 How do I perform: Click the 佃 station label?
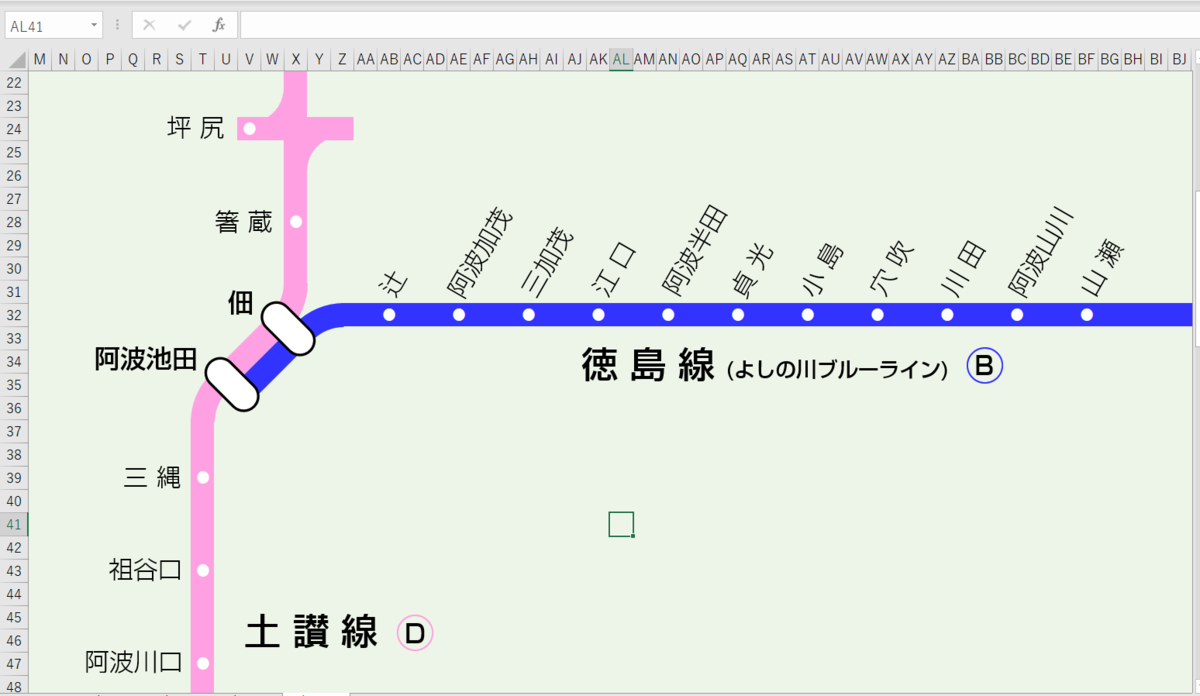coord(241,305)
